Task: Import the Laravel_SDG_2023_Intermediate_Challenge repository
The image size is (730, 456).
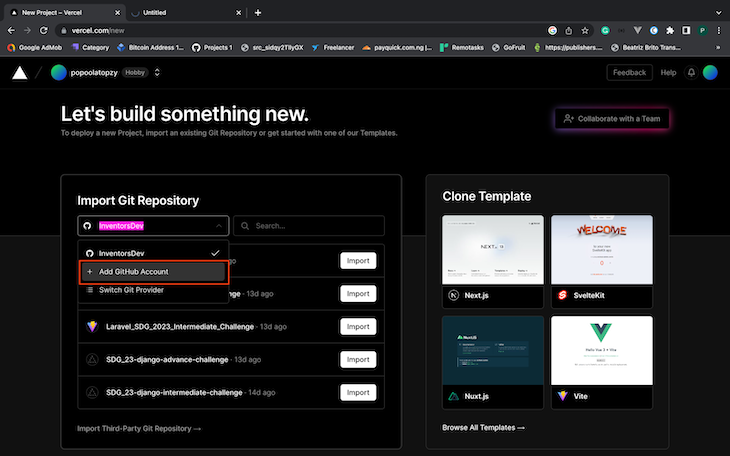Action: click(x=357, y=326)
